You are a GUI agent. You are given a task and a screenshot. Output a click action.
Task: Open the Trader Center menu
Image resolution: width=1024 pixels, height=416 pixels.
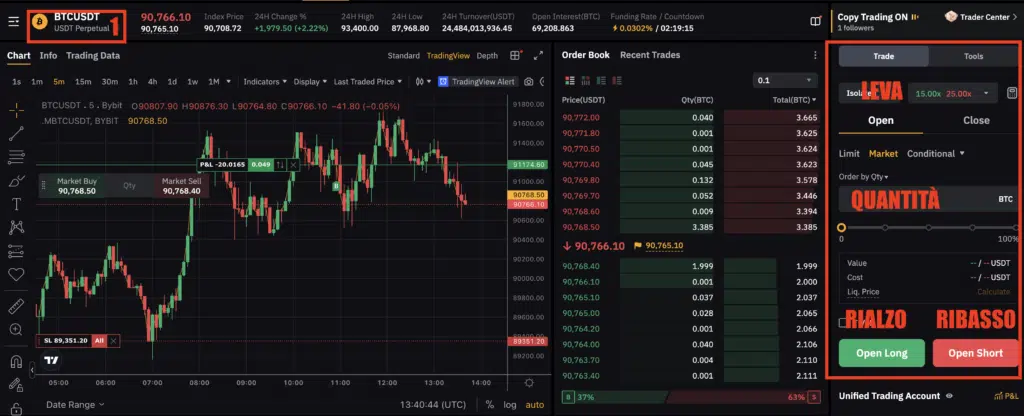(980, 17)
